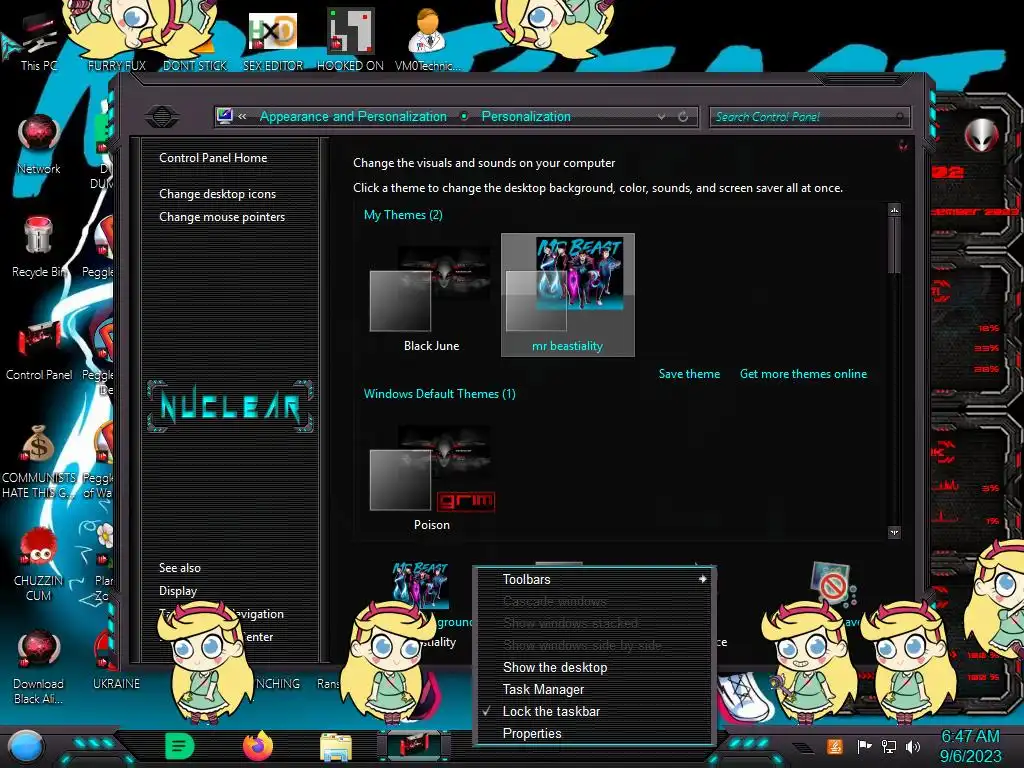This screenshot has height=768, width=1024.
Task: Click the Save theme link
Action: [x=689, y=374]
